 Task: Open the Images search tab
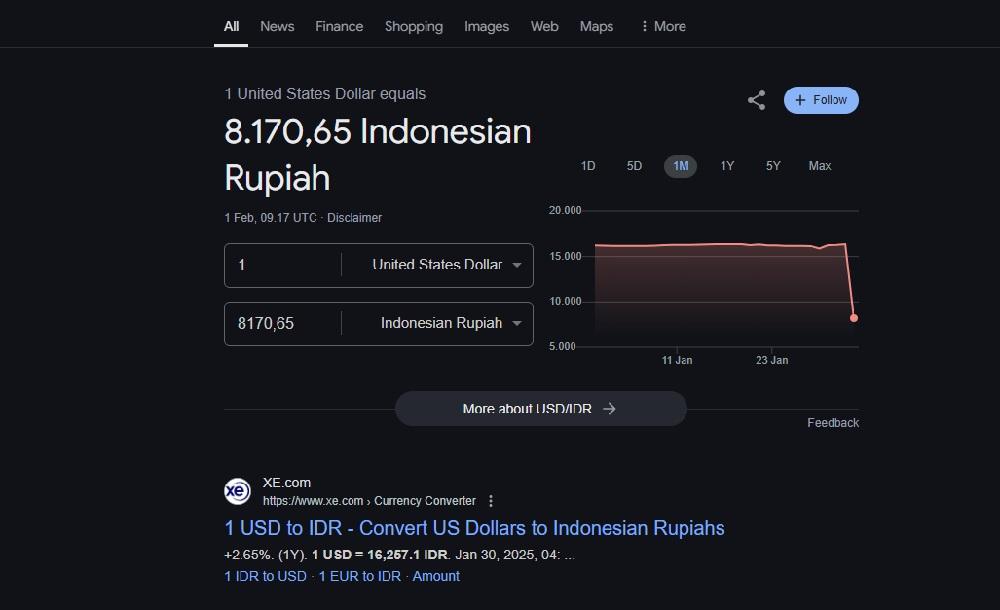[486, 26]
